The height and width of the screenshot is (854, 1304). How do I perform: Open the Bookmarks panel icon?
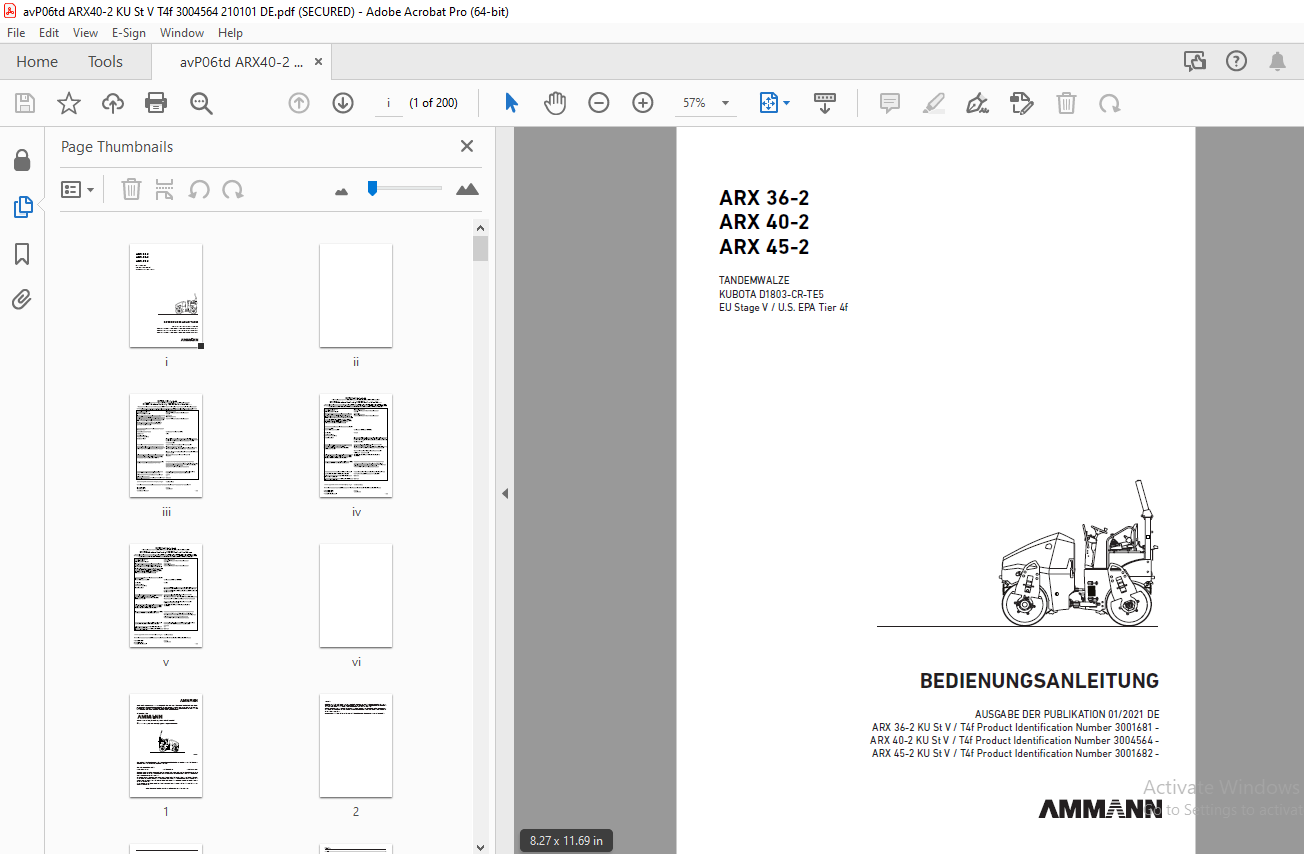(x=22, y=254)
